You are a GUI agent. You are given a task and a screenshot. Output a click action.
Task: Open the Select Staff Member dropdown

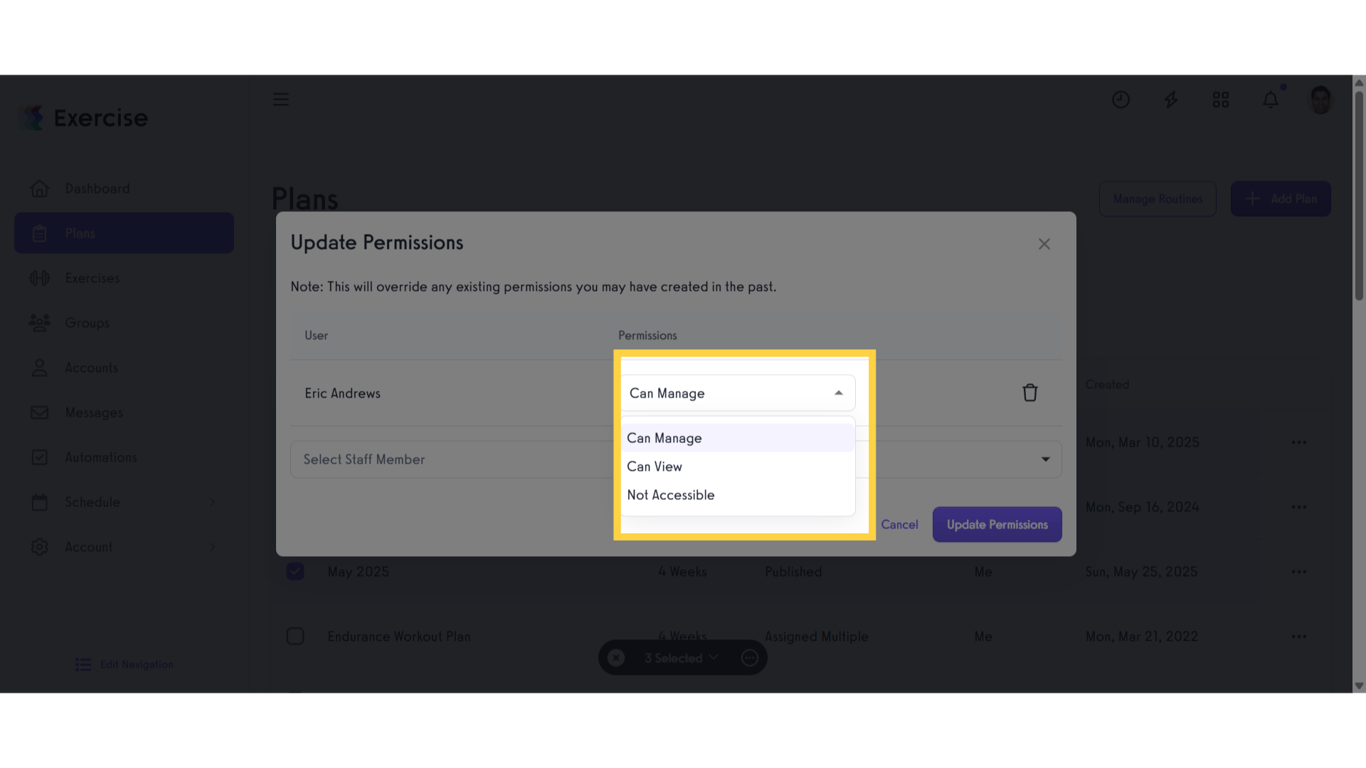(450, 459)
